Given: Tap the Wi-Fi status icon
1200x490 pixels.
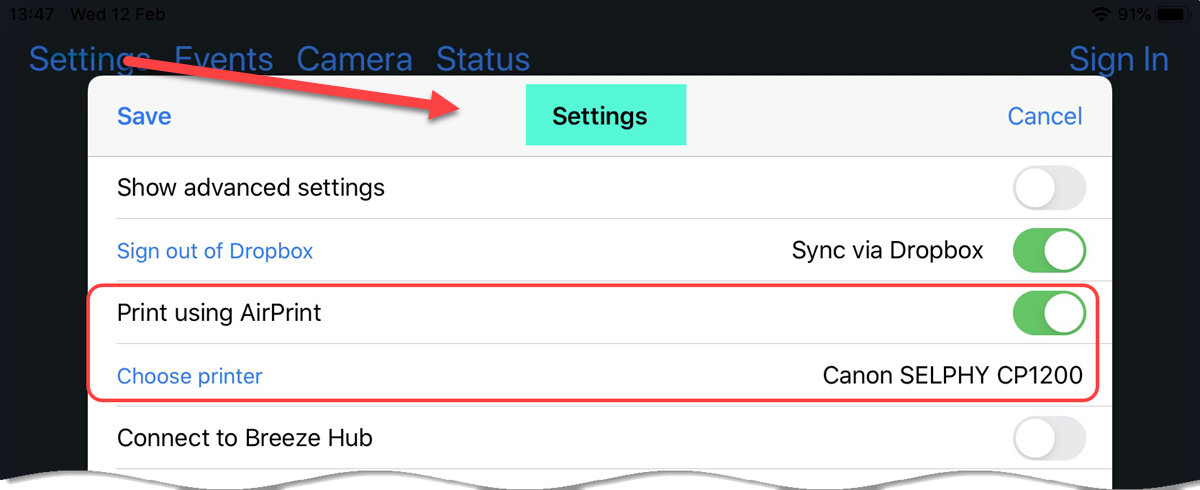Looking at the screenshot, I should pos(1101,15).
